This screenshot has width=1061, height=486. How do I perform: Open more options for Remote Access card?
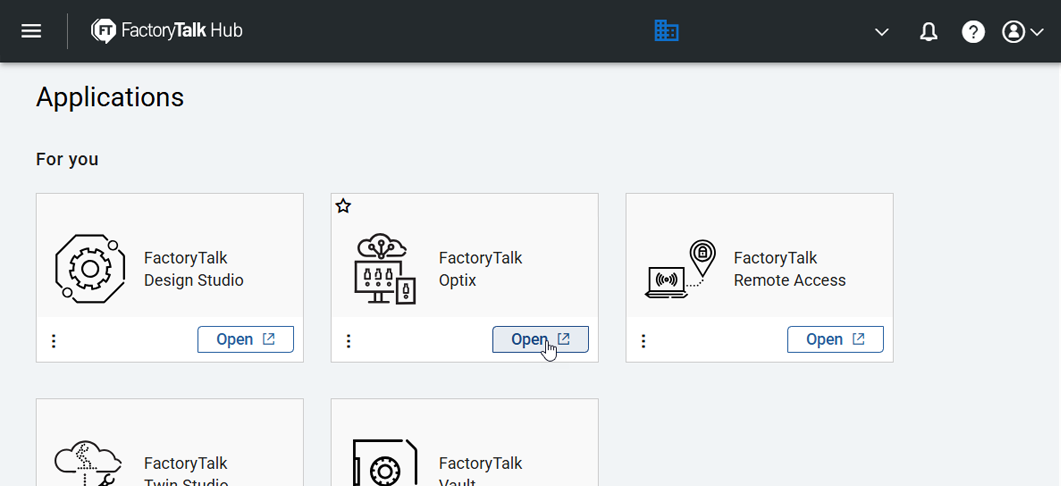644,340
